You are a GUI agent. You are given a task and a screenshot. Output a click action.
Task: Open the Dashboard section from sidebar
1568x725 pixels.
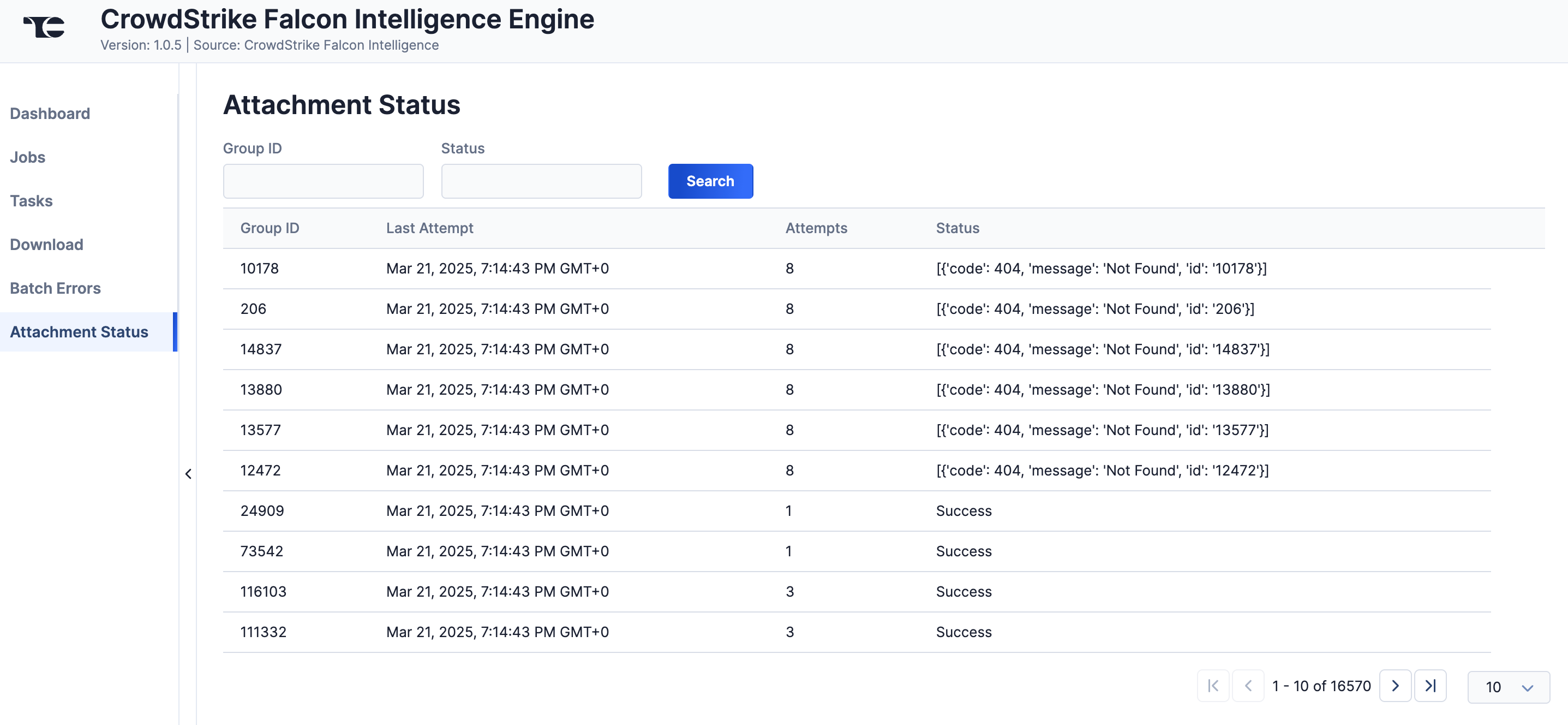50,114
